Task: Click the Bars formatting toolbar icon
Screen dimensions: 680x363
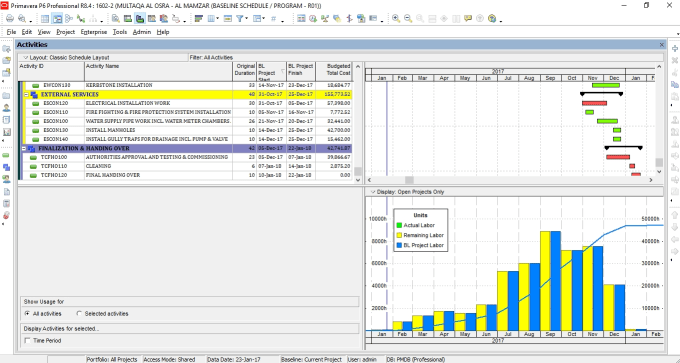Action: (x=199, y=19)
